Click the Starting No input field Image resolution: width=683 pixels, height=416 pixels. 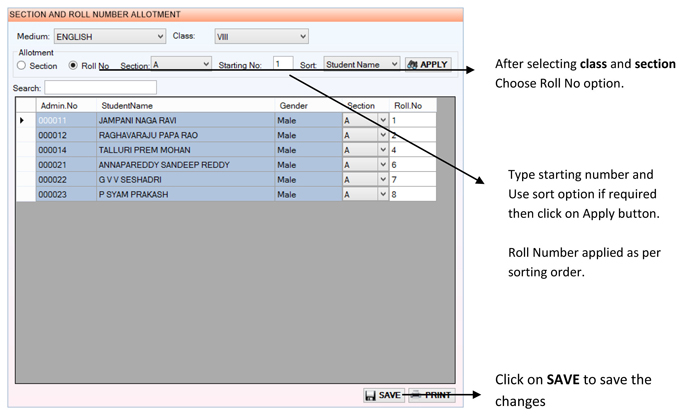(x=283, y=64)
